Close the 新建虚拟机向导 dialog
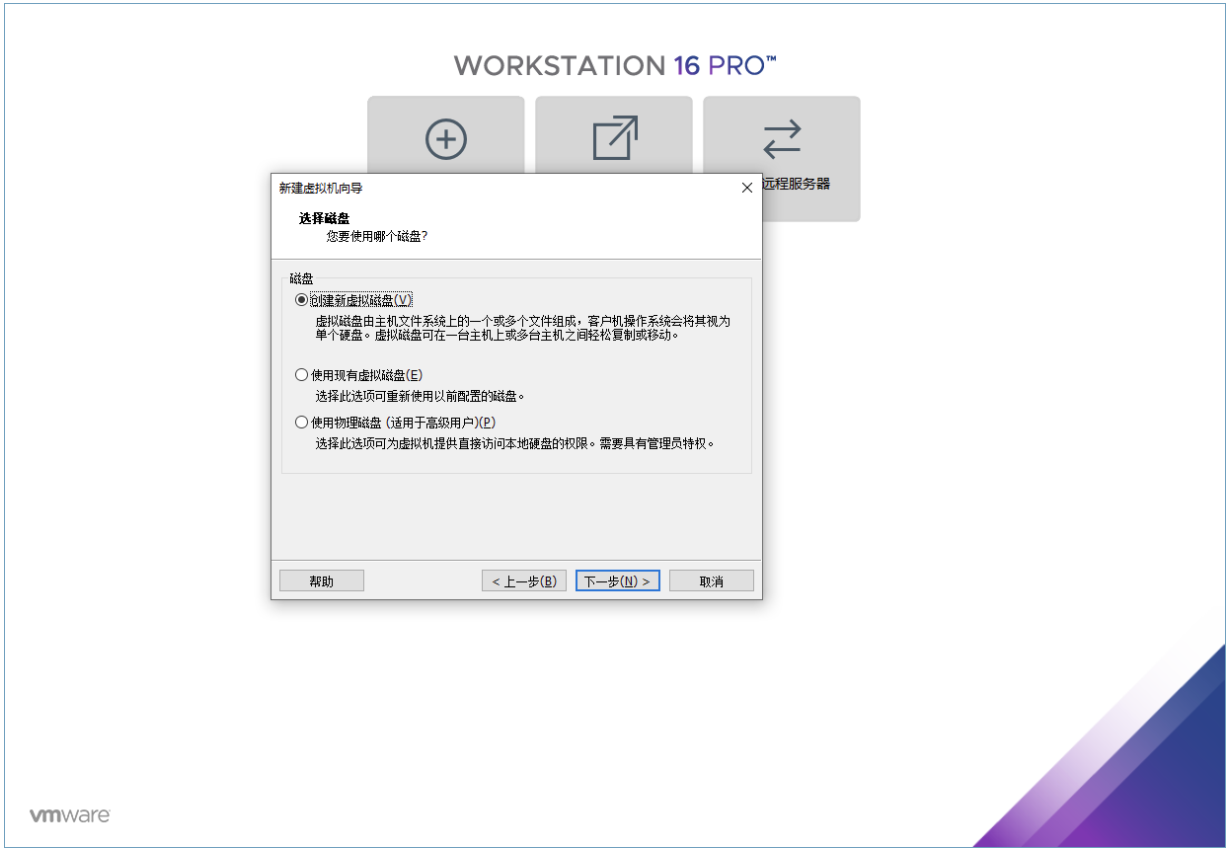 [746, 188]
